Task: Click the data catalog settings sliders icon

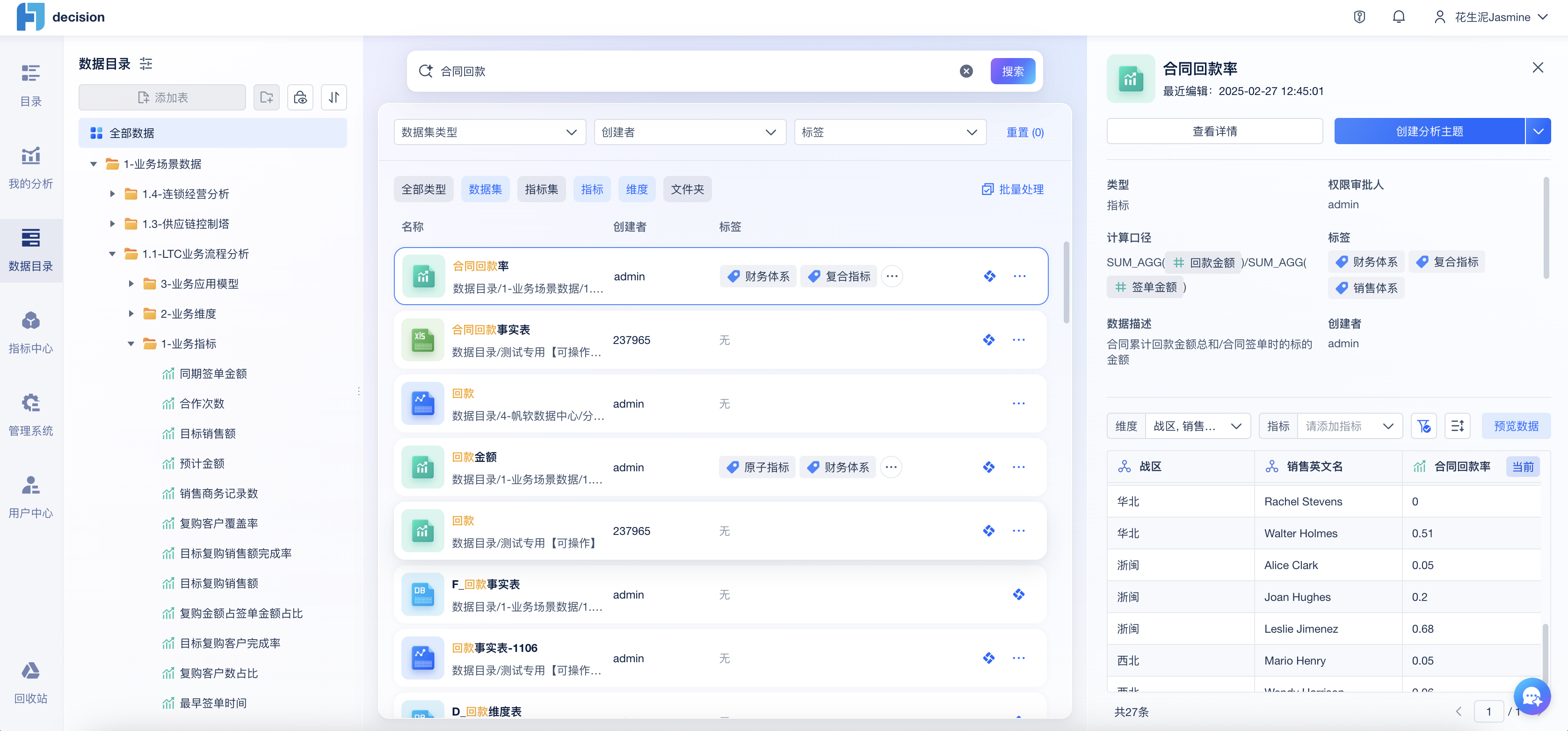Action: click(146, 63)
